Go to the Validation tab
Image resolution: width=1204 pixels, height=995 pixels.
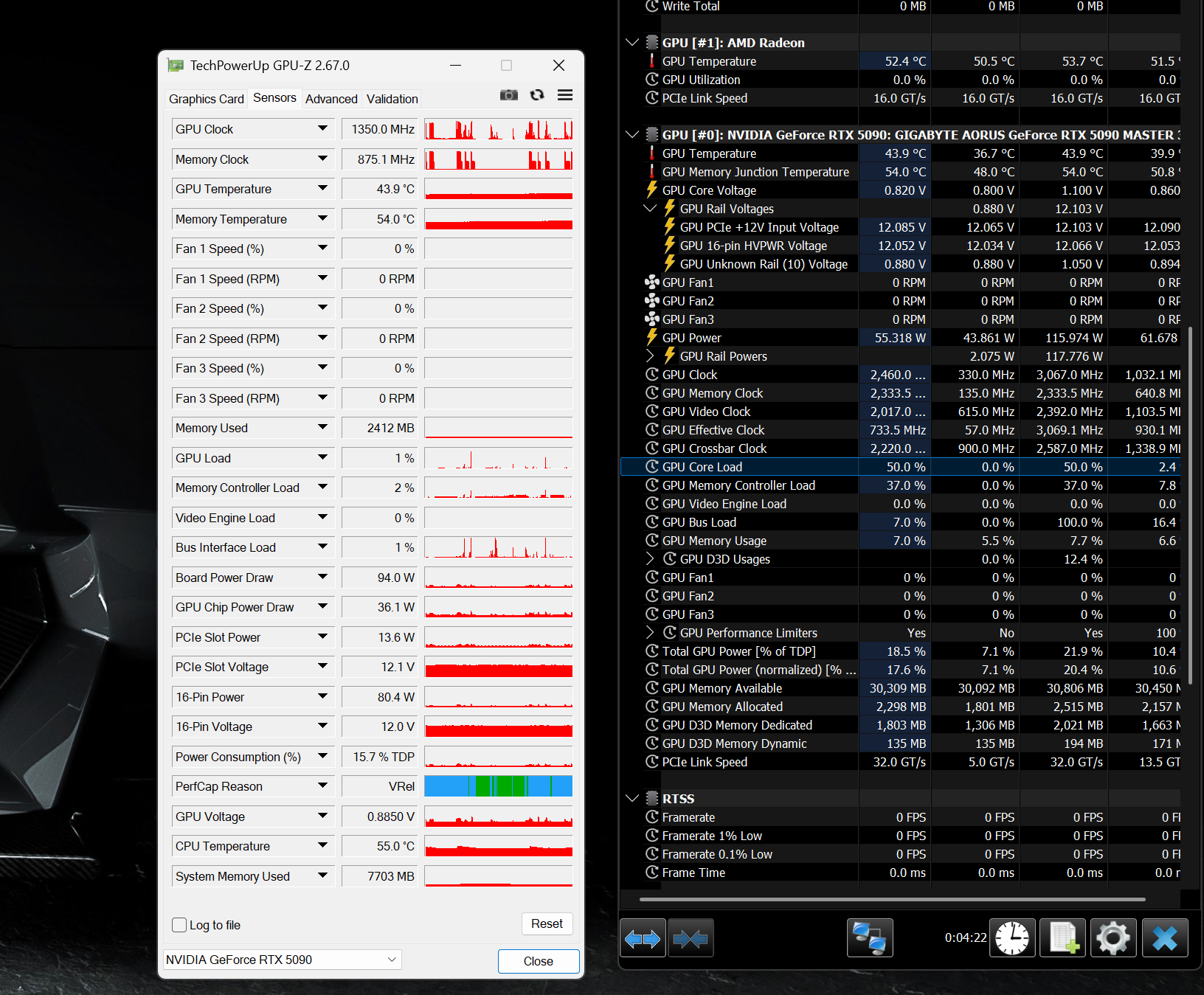[x=392, y=99]
